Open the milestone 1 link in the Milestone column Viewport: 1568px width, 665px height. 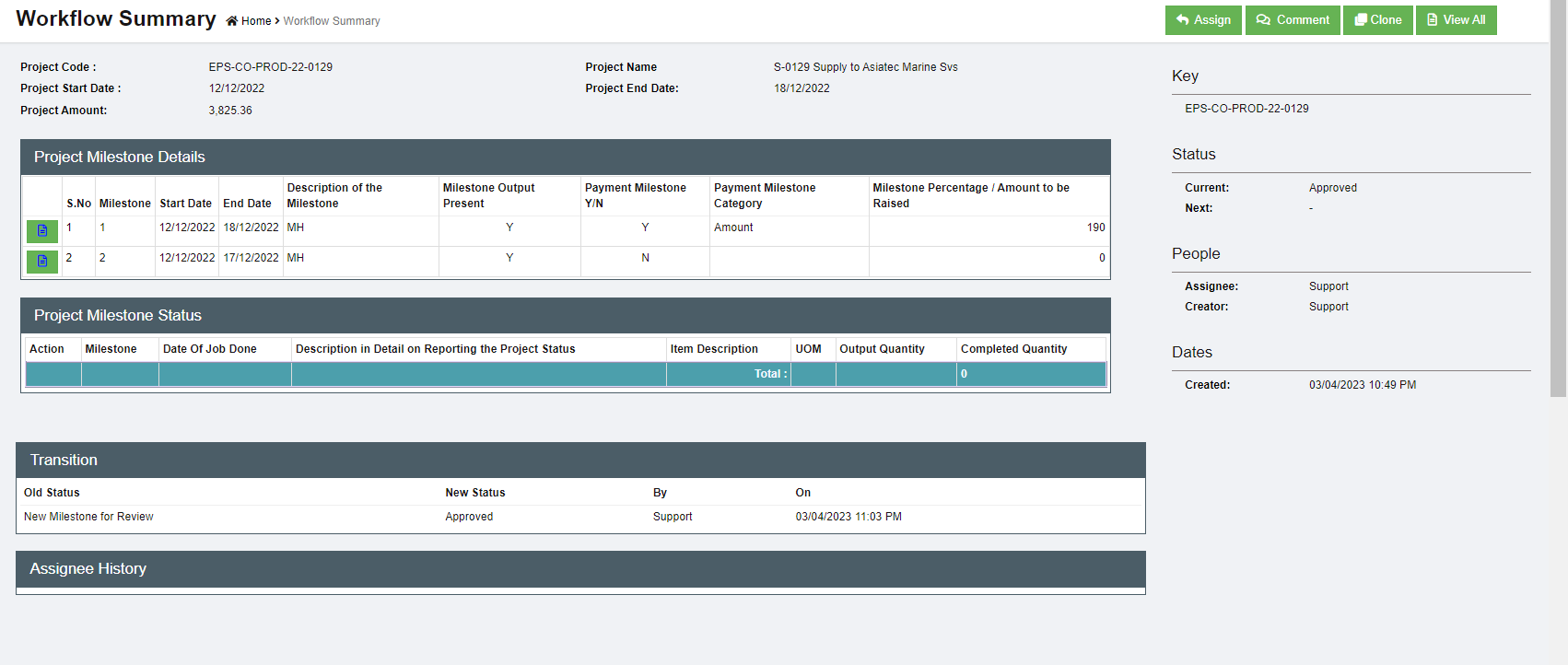point(102,227)
